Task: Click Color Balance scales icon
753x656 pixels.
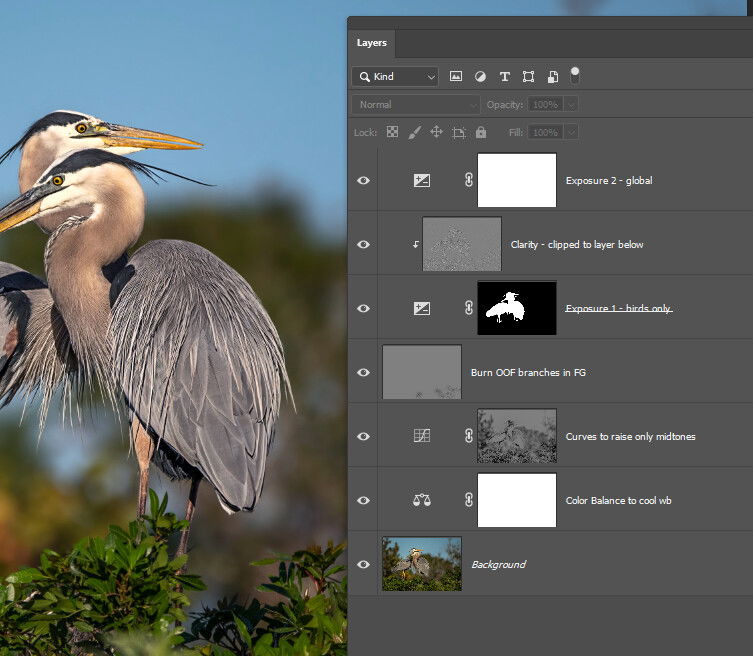Action: [422, 500]
